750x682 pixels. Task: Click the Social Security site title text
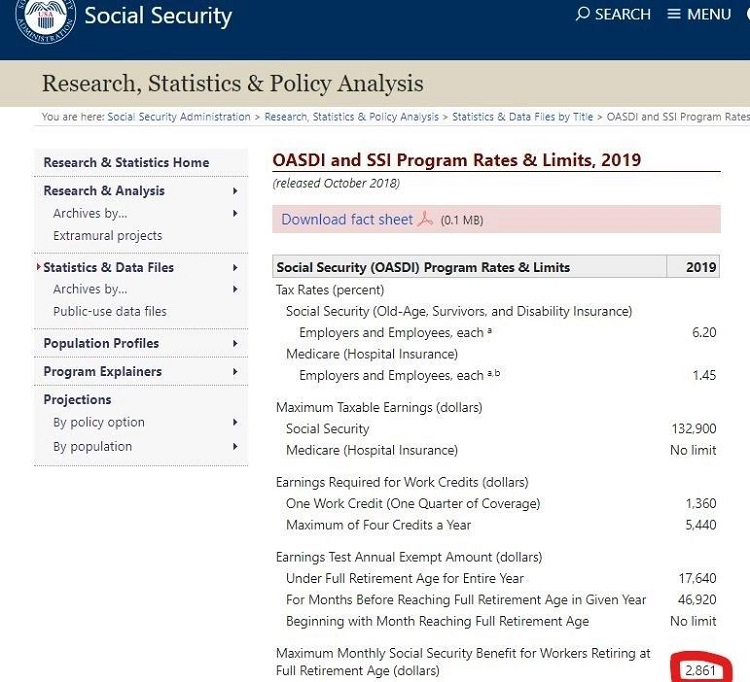coord(158,16)
